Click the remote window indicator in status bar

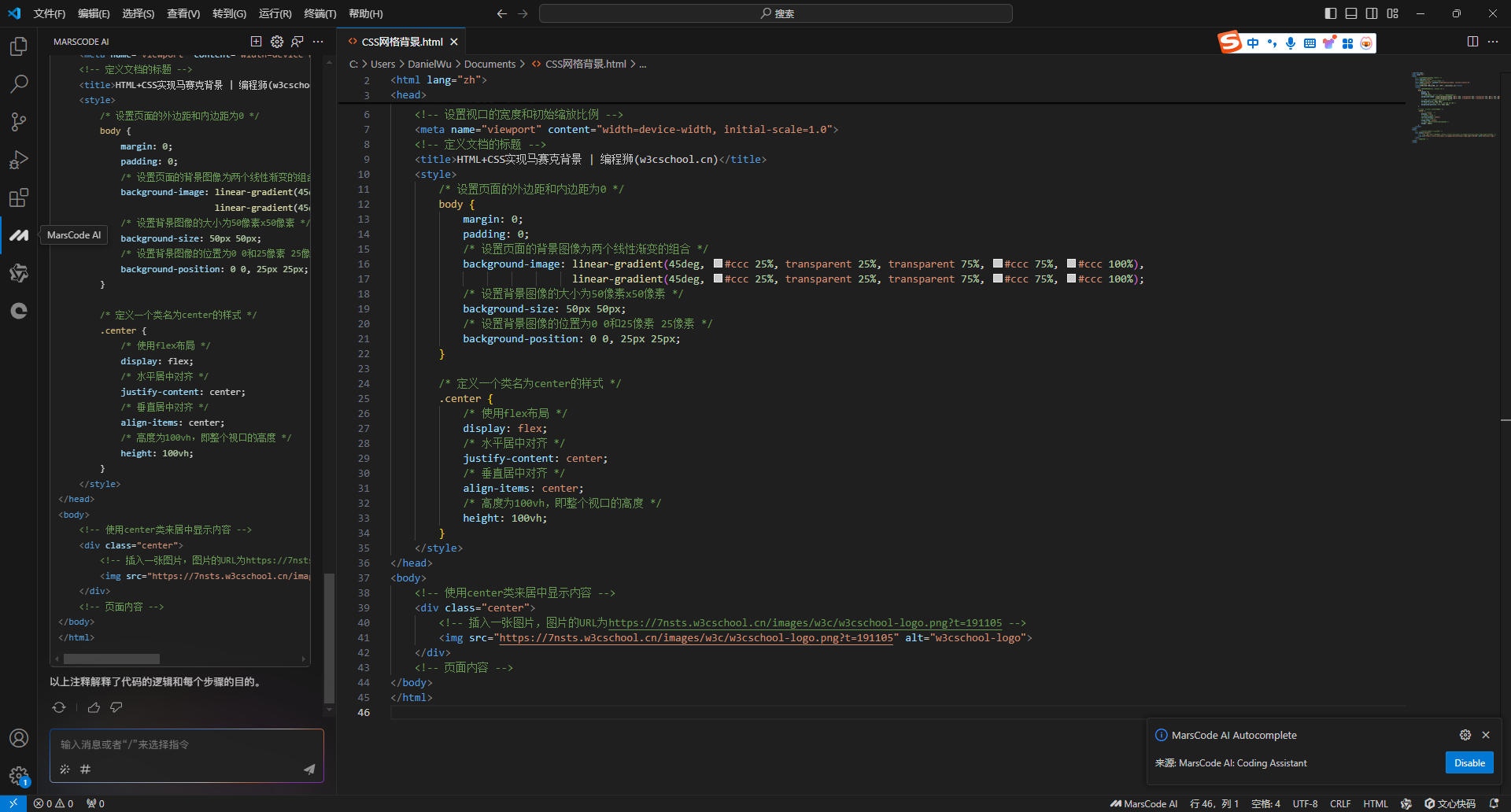click(13, 803)
